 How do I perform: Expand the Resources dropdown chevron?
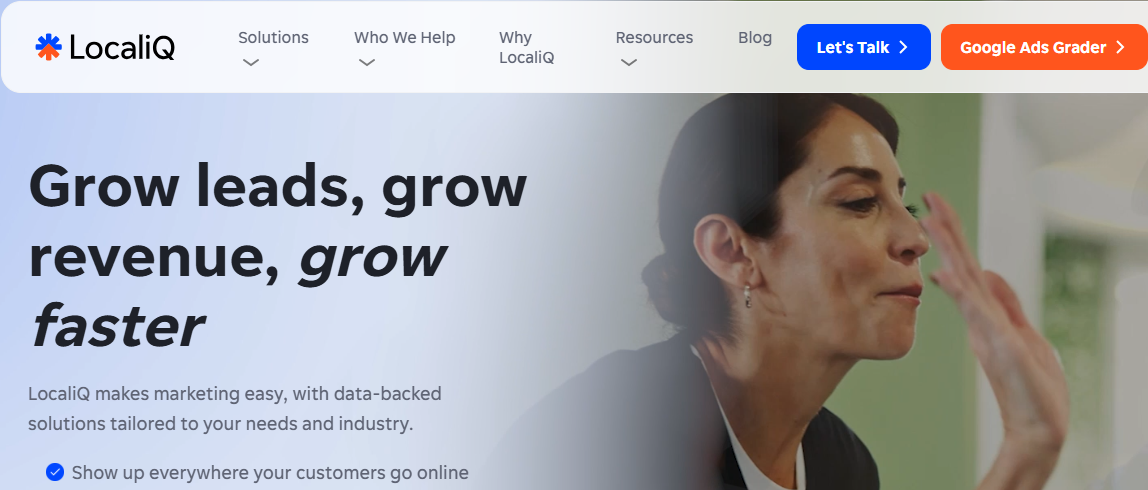coord(628,63)
